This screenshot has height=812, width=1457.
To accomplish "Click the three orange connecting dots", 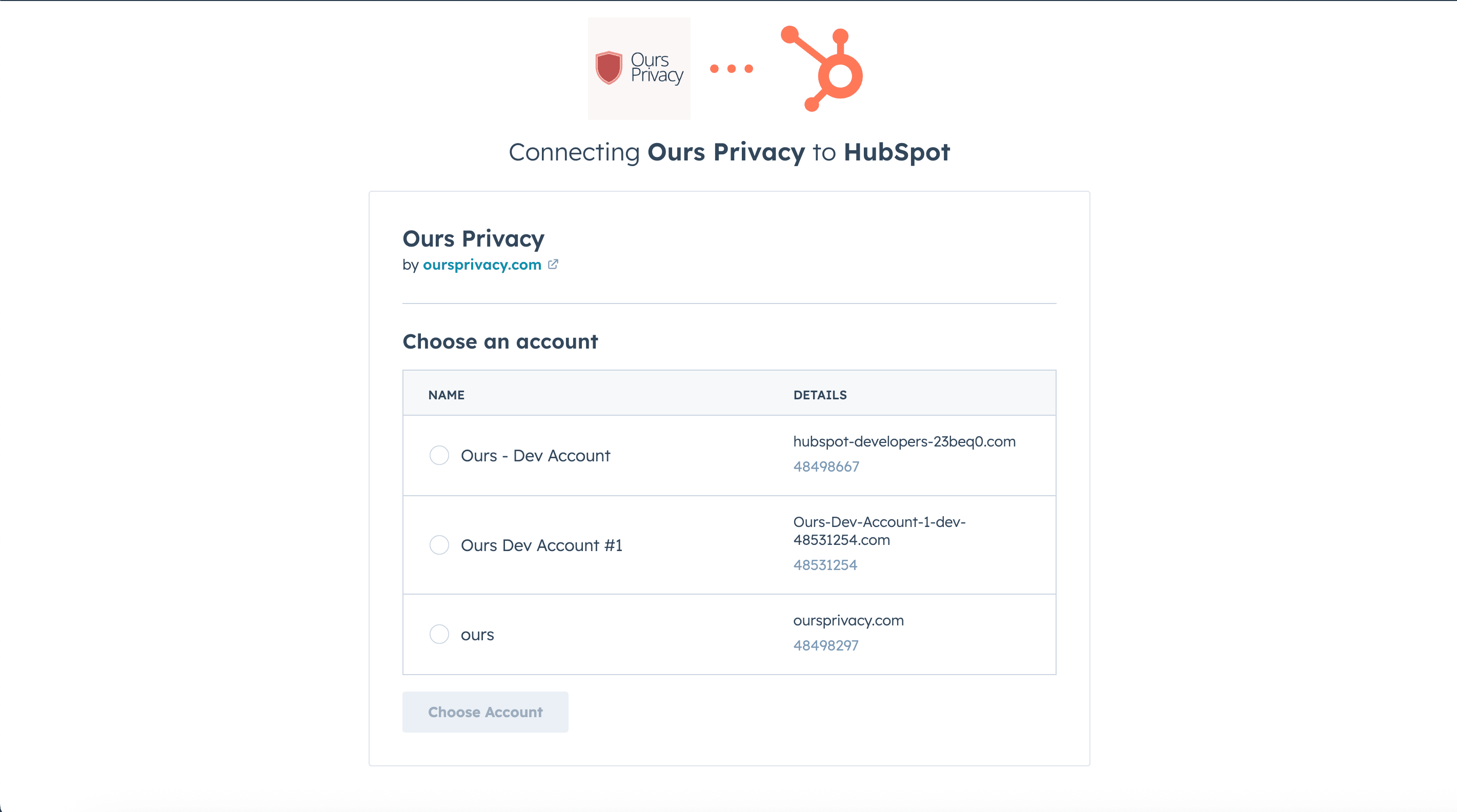I will pos(732,68).
